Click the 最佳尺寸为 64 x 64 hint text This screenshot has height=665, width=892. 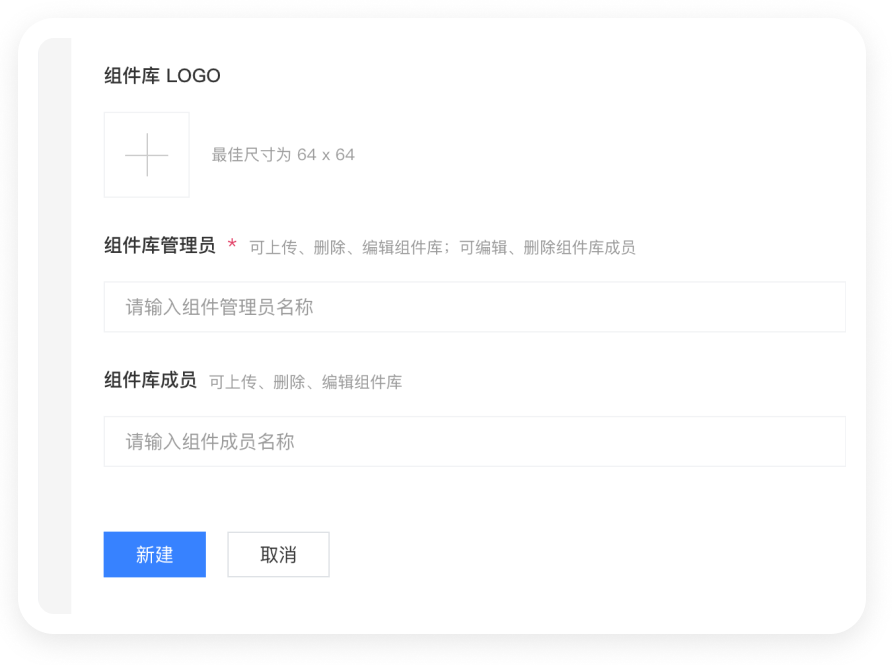[283, 155]
